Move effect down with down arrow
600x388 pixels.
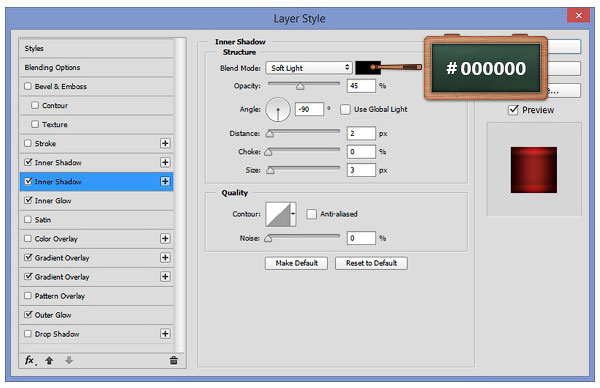point(69,360)
